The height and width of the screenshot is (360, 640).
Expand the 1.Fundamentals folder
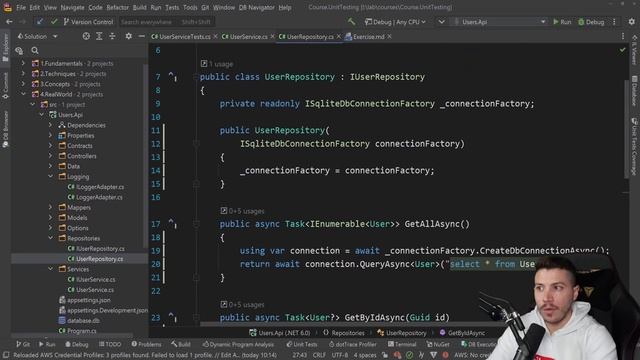tap(23, 63)
